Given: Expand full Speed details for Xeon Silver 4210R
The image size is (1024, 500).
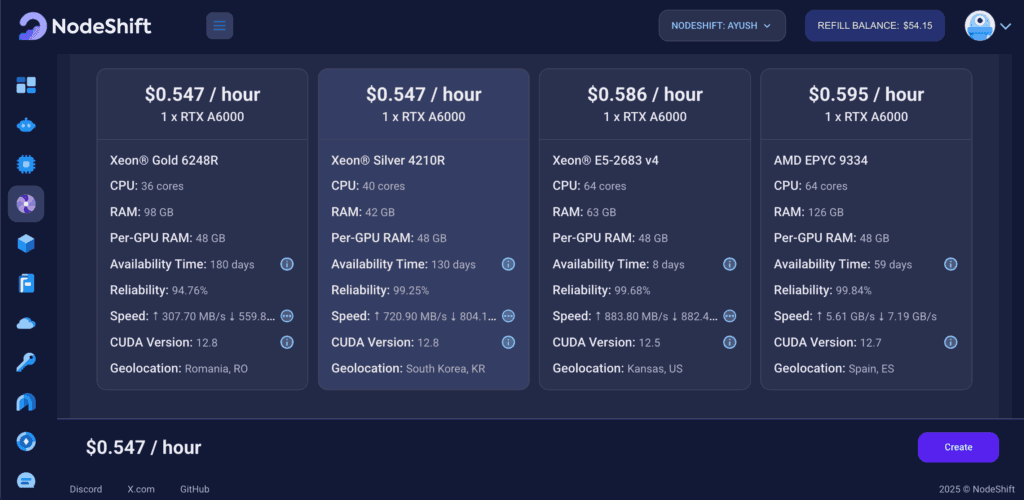Looking at the screenshot, I should (508, 316).
